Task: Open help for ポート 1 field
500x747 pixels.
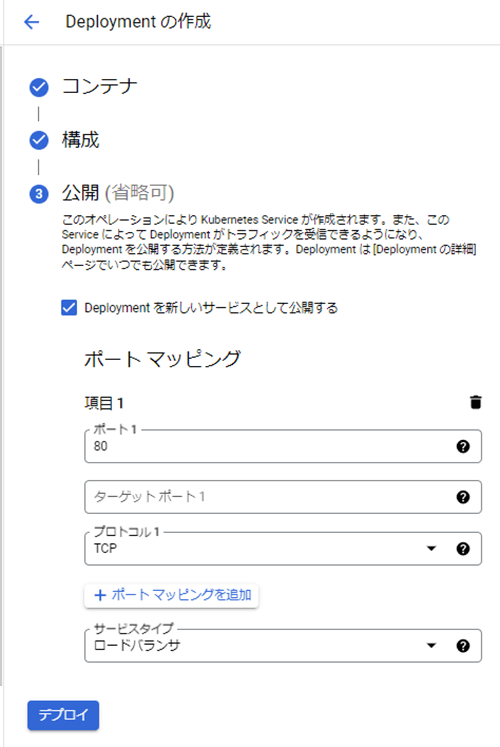Action: 463,446
